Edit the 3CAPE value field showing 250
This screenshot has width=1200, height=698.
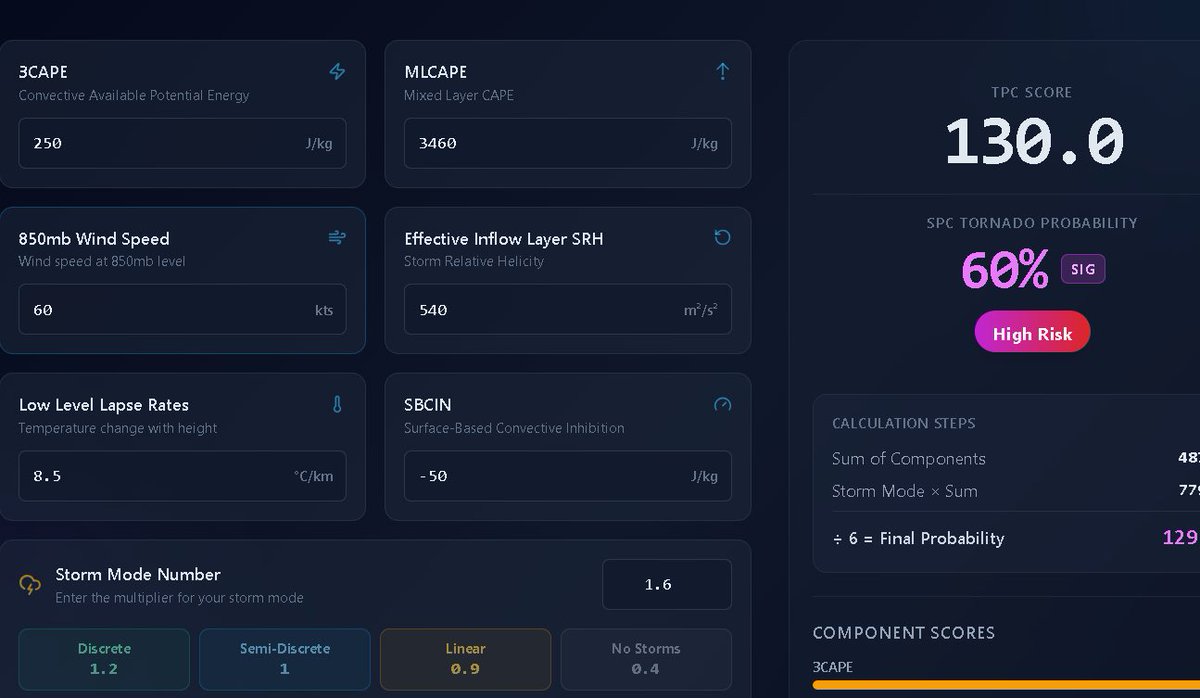click(182, 143)
